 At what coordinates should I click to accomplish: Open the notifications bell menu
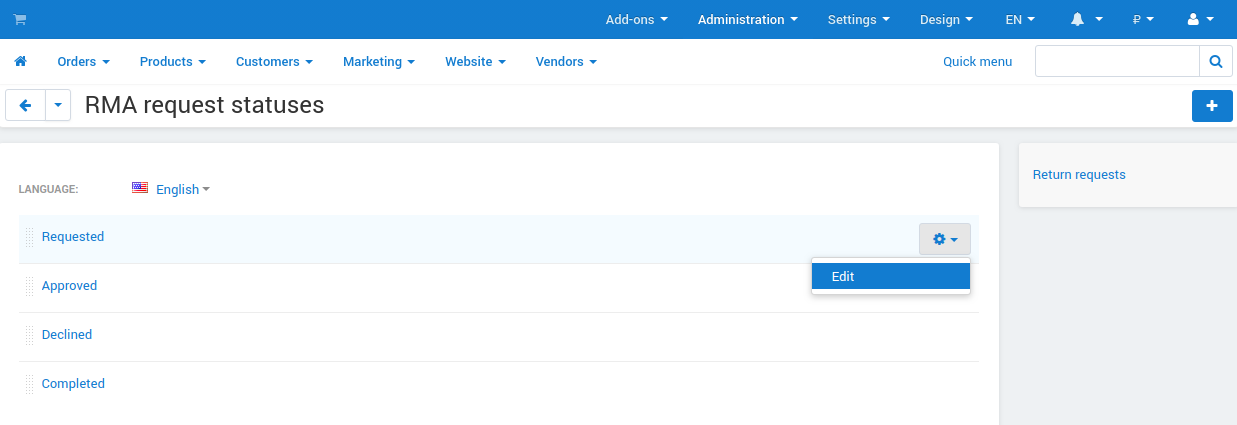[x=1086, y=20]
